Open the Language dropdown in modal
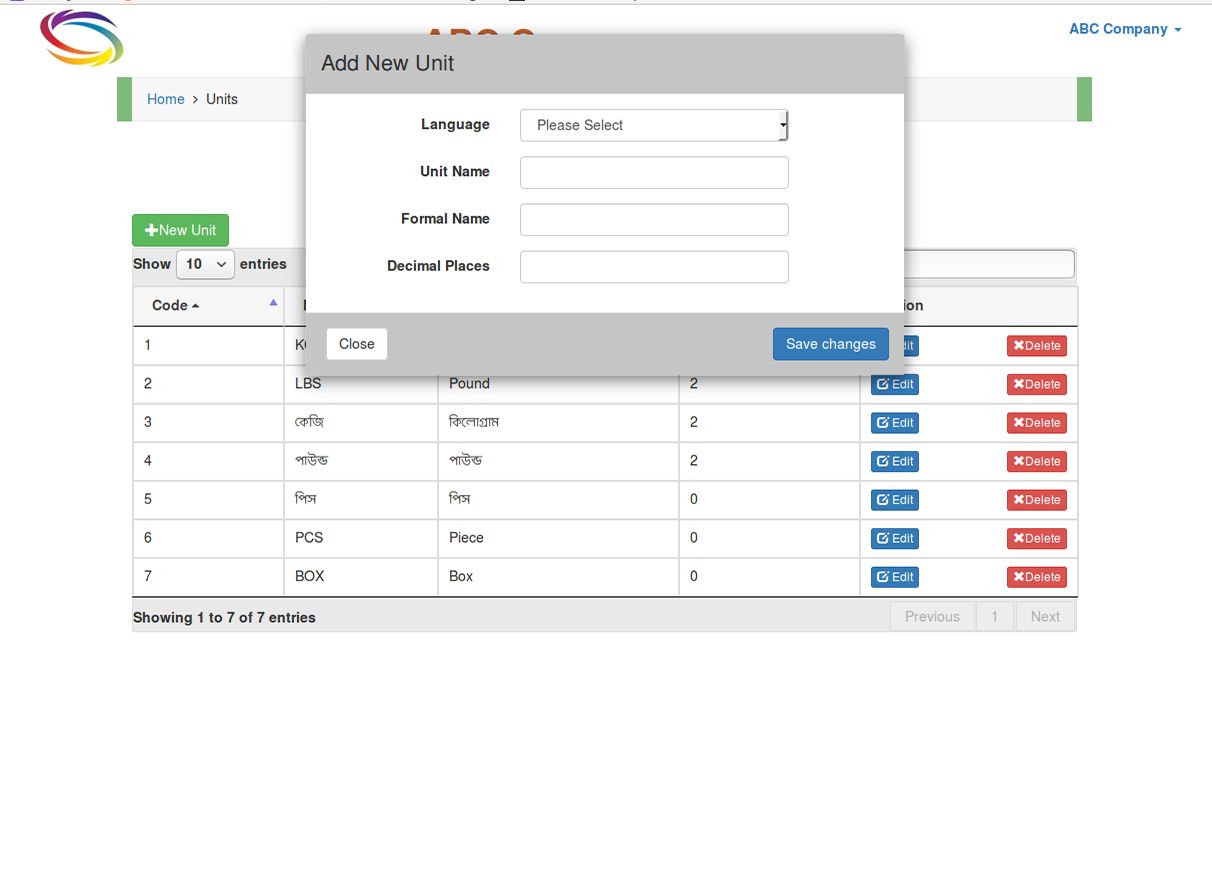This screenshot has height=875, width=1212. tap(654, 125)
